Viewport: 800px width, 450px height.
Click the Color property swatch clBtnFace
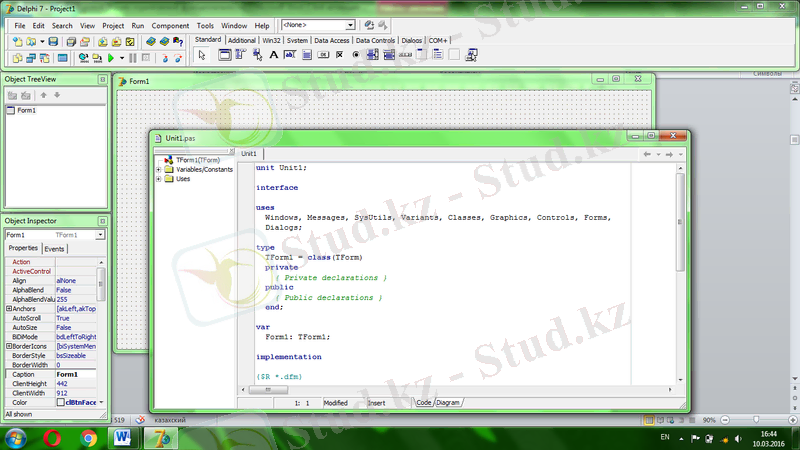60,402
